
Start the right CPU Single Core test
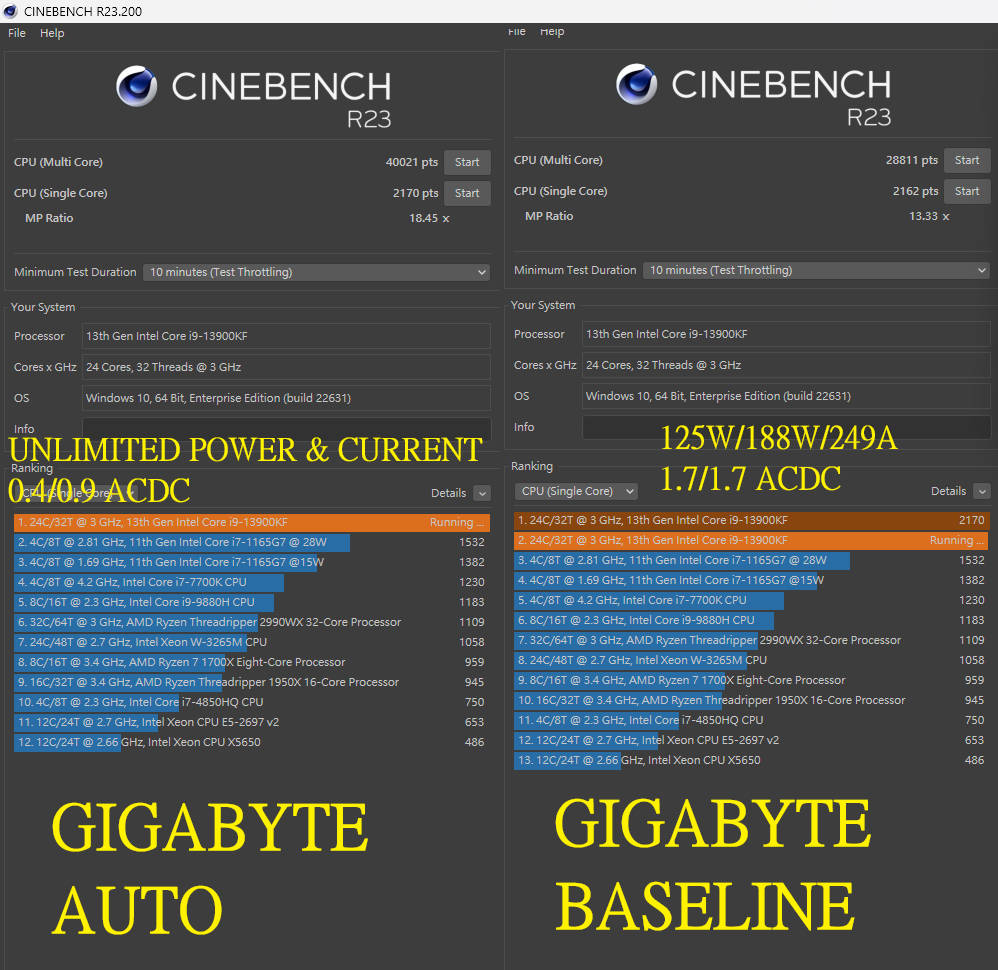click(x=966, y=191)
